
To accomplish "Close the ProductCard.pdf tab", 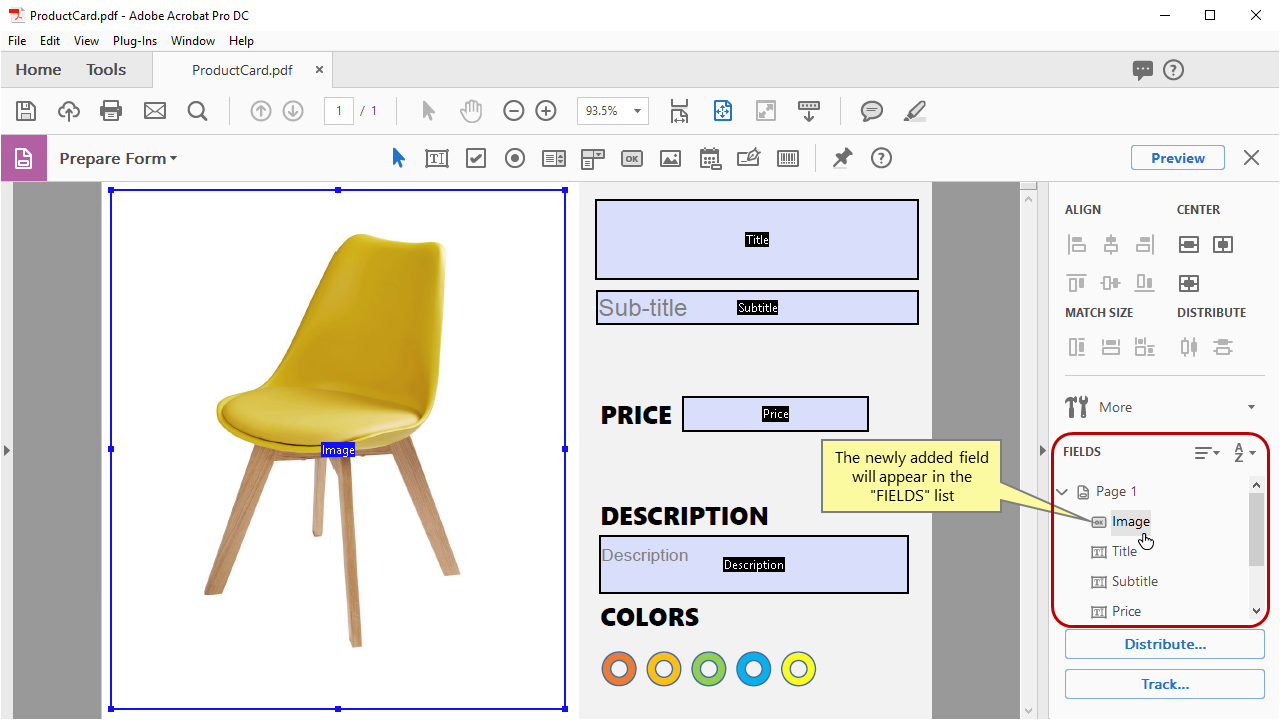I will [320, 70].
